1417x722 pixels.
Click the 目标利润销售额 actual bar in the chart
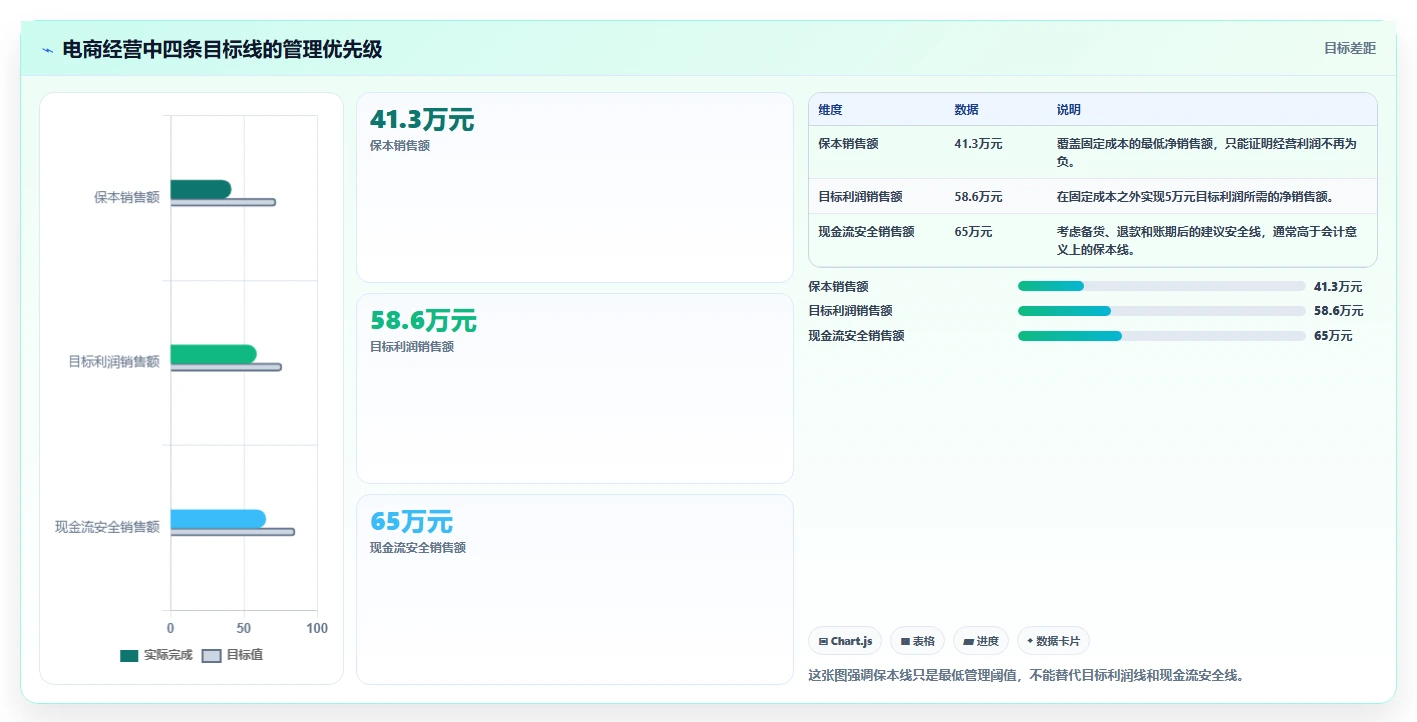point(214,354)
